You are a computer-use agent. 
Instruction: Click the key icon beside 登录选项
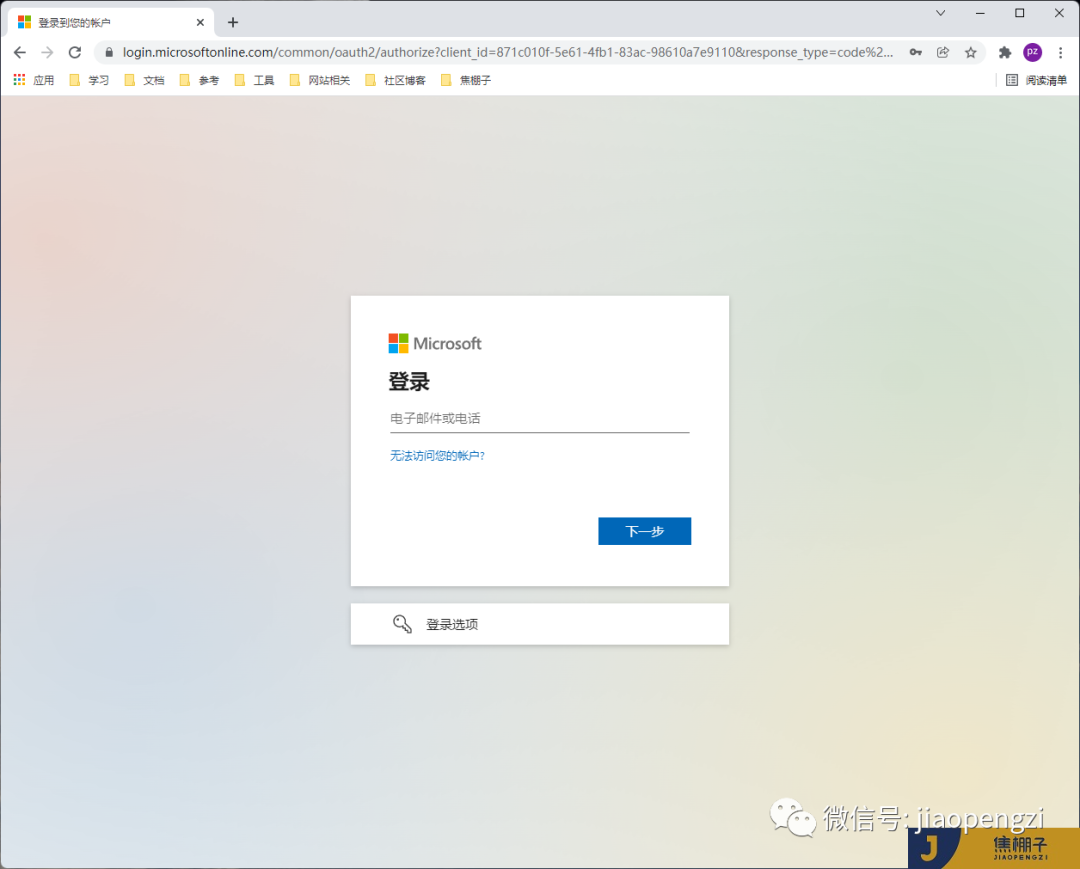point(402,624)
